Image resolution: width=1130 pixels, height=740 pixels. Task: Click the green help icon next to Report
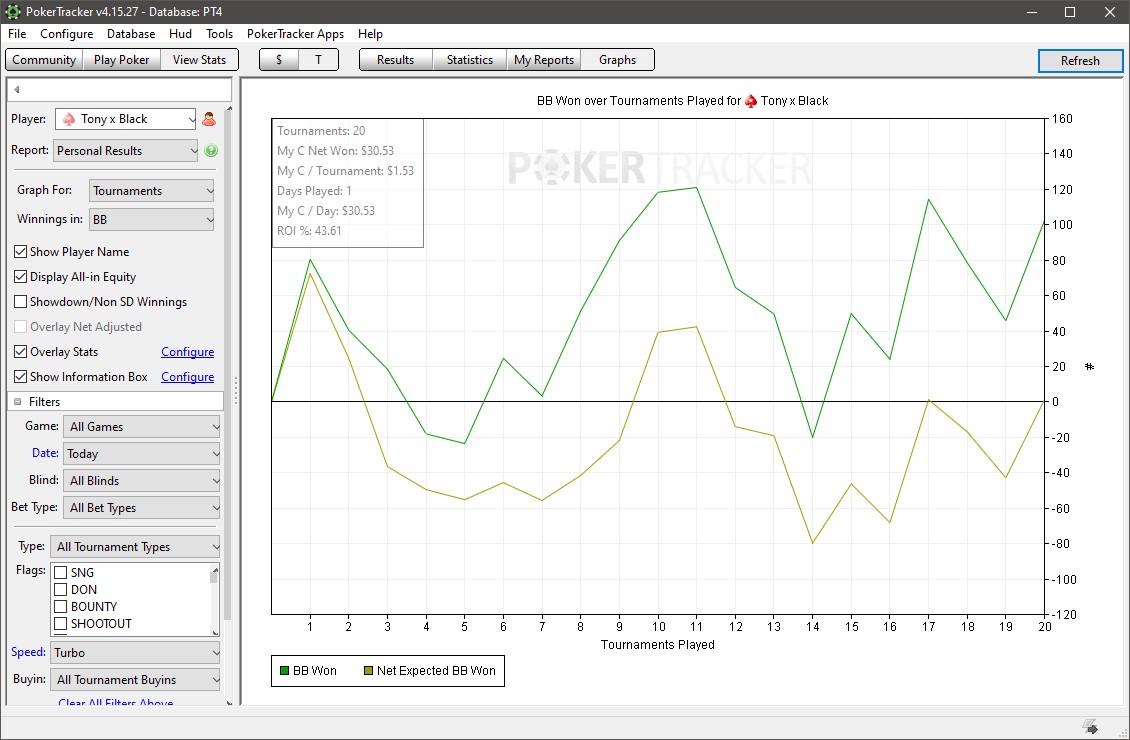click(211, 151)
